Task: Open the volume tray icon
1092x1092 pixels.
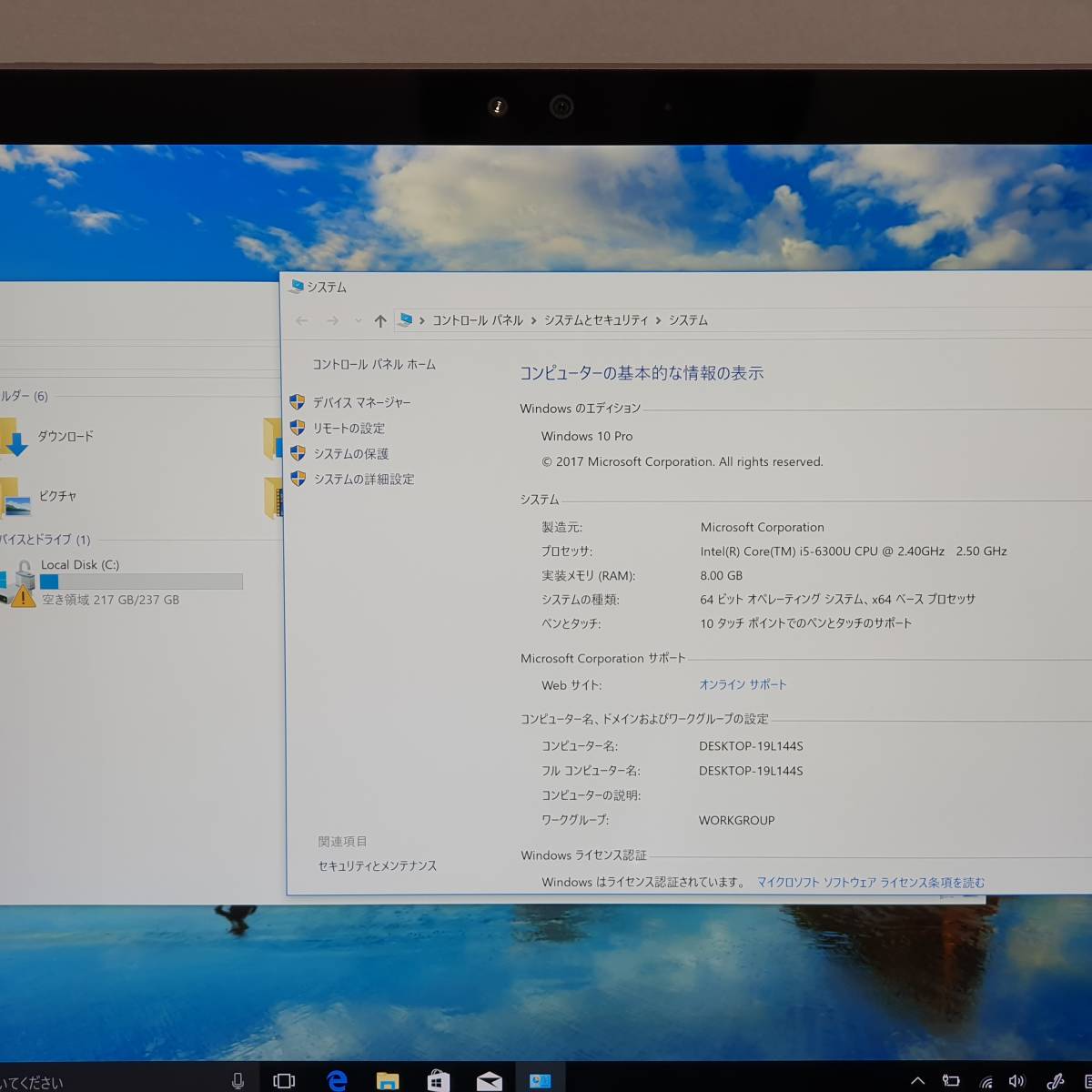Action: coord(1016,1081)
